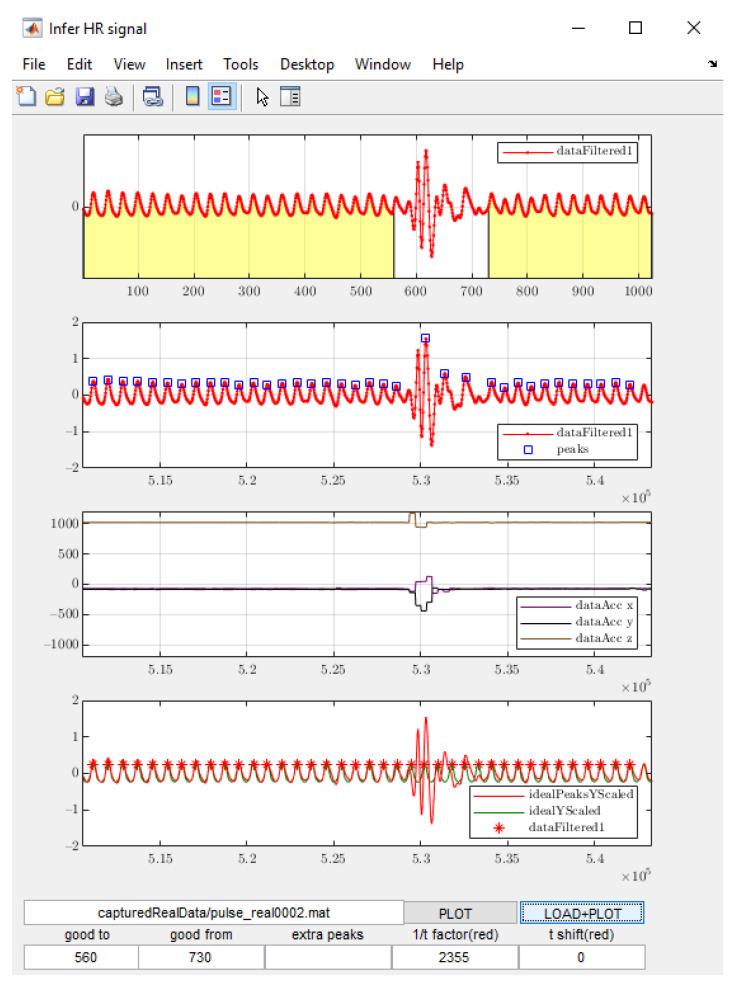Click the 'dataAcc z' legend entry

pos(577,638)
